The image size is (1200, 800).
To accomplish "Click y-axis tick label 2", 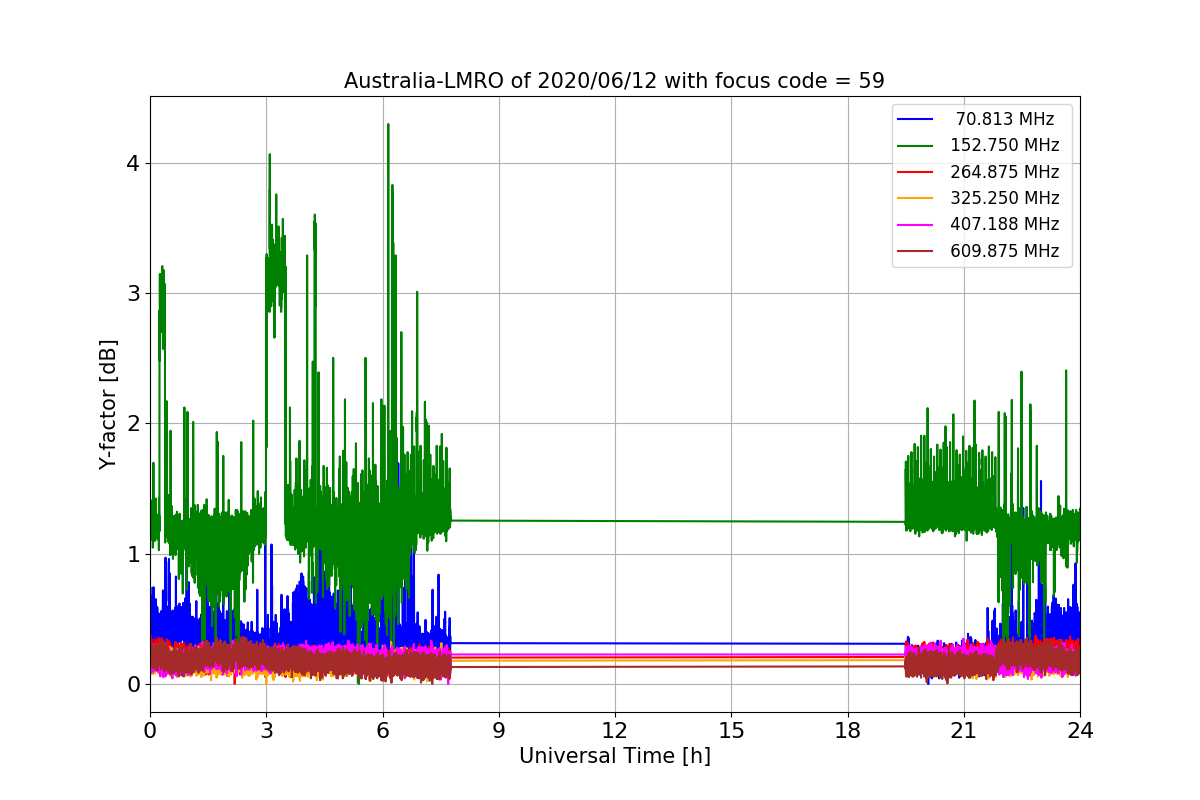I will (133, 424).
